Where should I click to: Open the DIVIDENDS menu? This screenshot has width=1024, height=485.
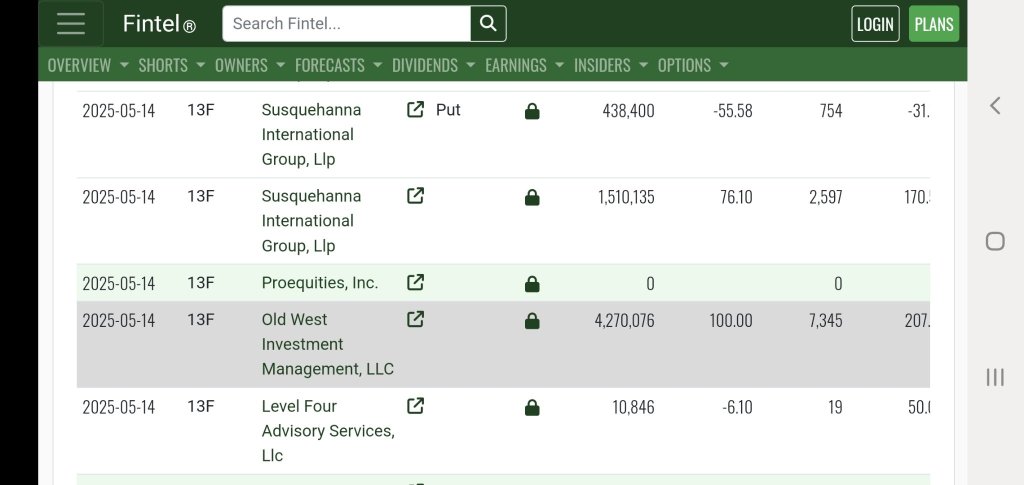point(434,65)
